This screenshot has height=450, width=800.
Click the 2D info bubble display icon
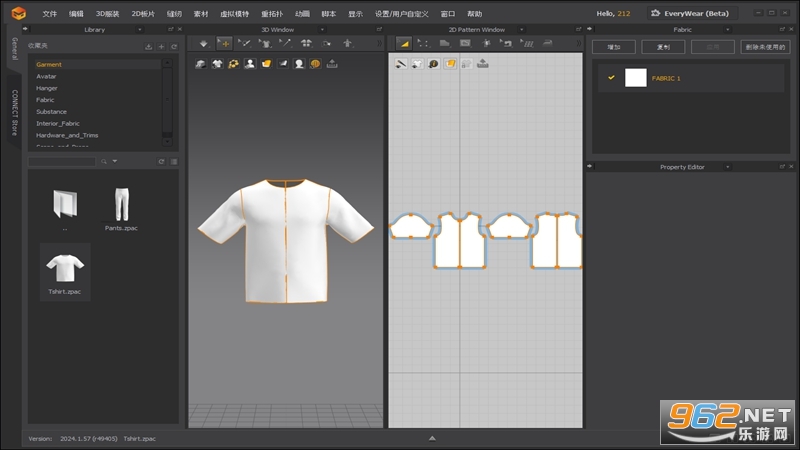[x=434, y=64]
